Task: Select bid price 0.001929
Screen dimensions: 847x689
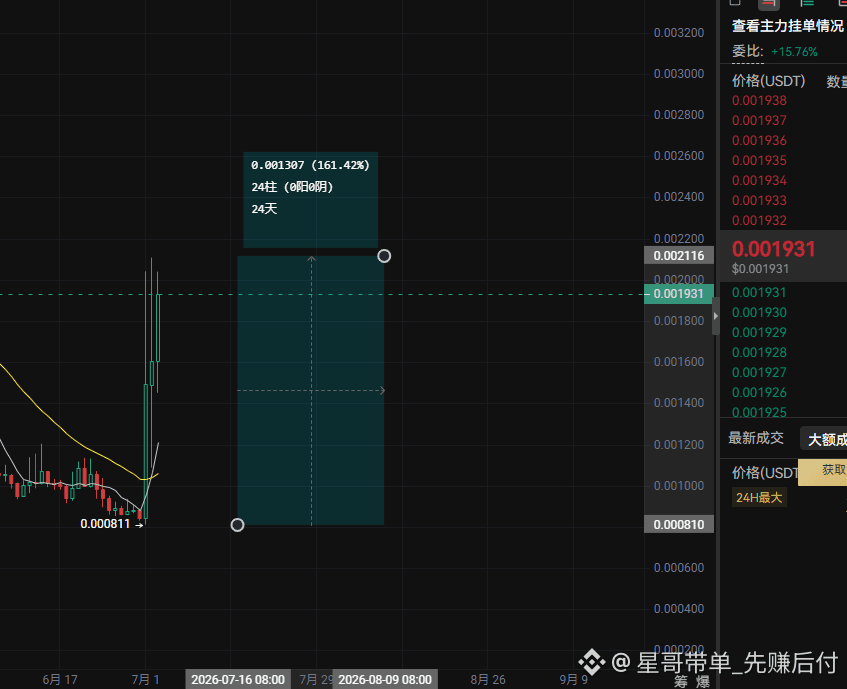Action: point(759,333)
